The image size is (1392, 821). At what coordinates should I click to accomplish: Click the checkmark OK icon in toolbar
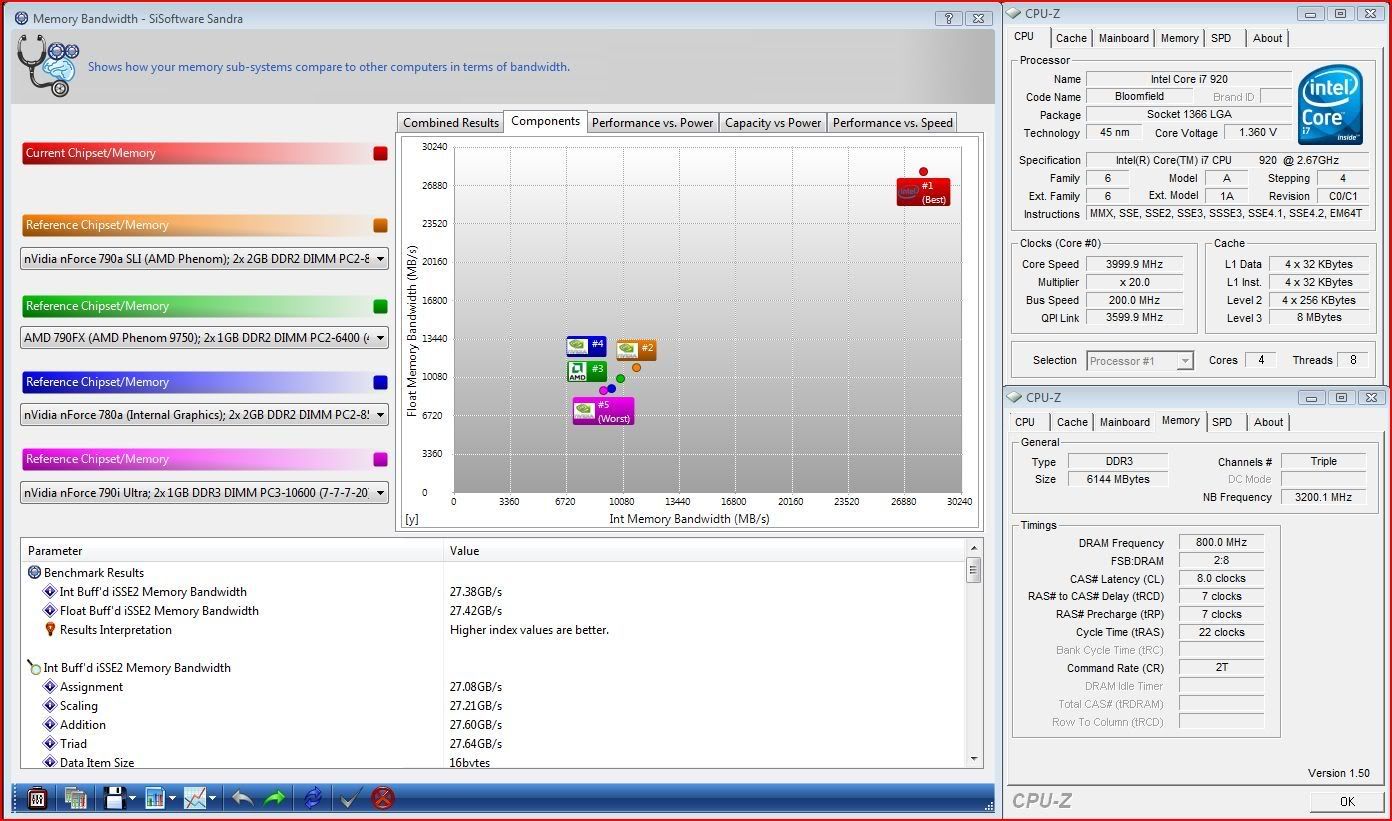coord(349,798)
